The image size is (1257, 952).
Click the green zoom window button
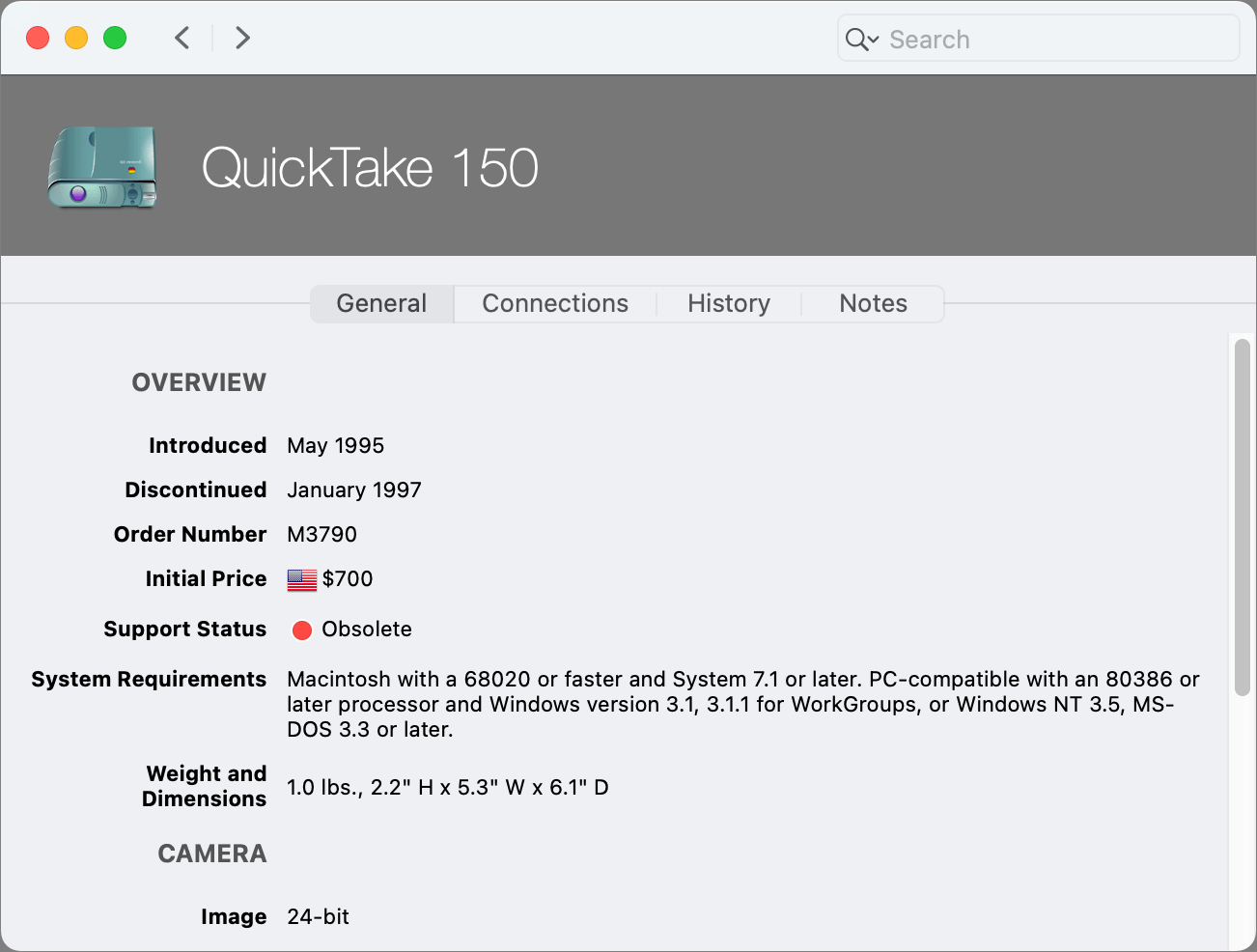115,38
